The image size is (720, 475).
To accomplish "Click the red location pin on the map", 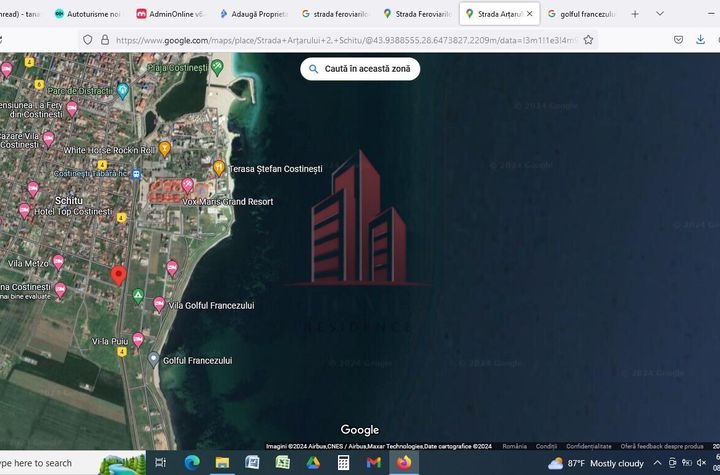I will click(x=118, y=275).
